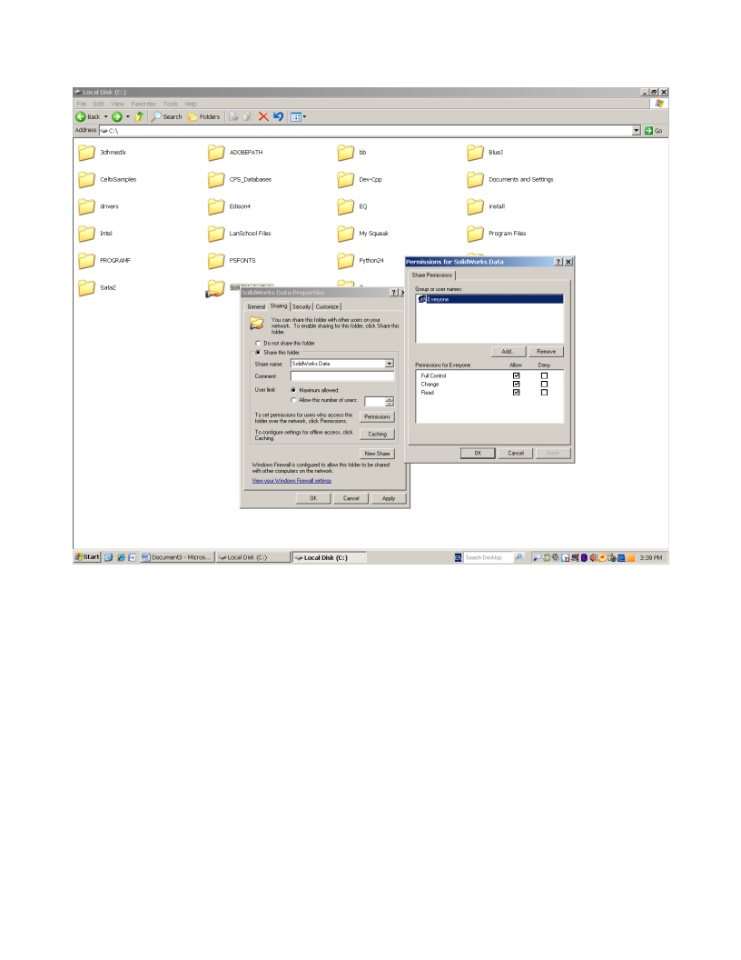Go up one folder level icon

coord(139,116)
